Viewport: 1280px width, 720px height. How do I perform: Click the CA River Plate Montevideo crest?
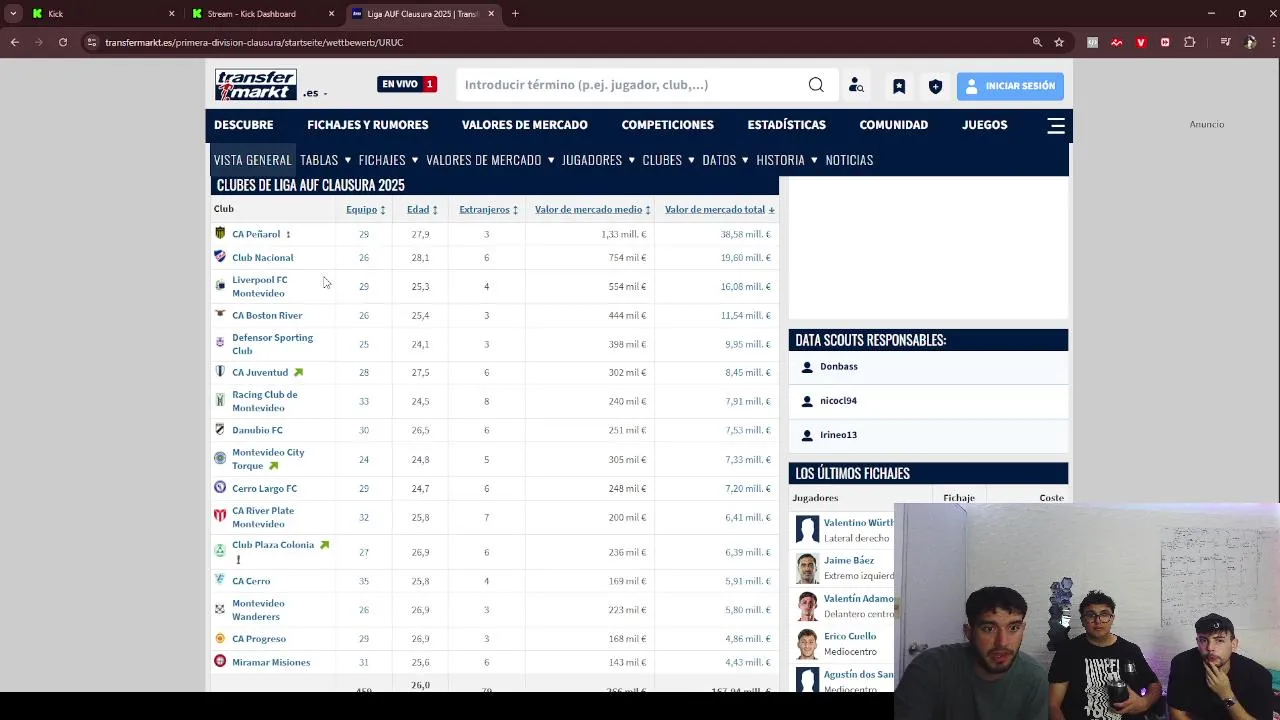pyautogui.click(x=220, y=516)
